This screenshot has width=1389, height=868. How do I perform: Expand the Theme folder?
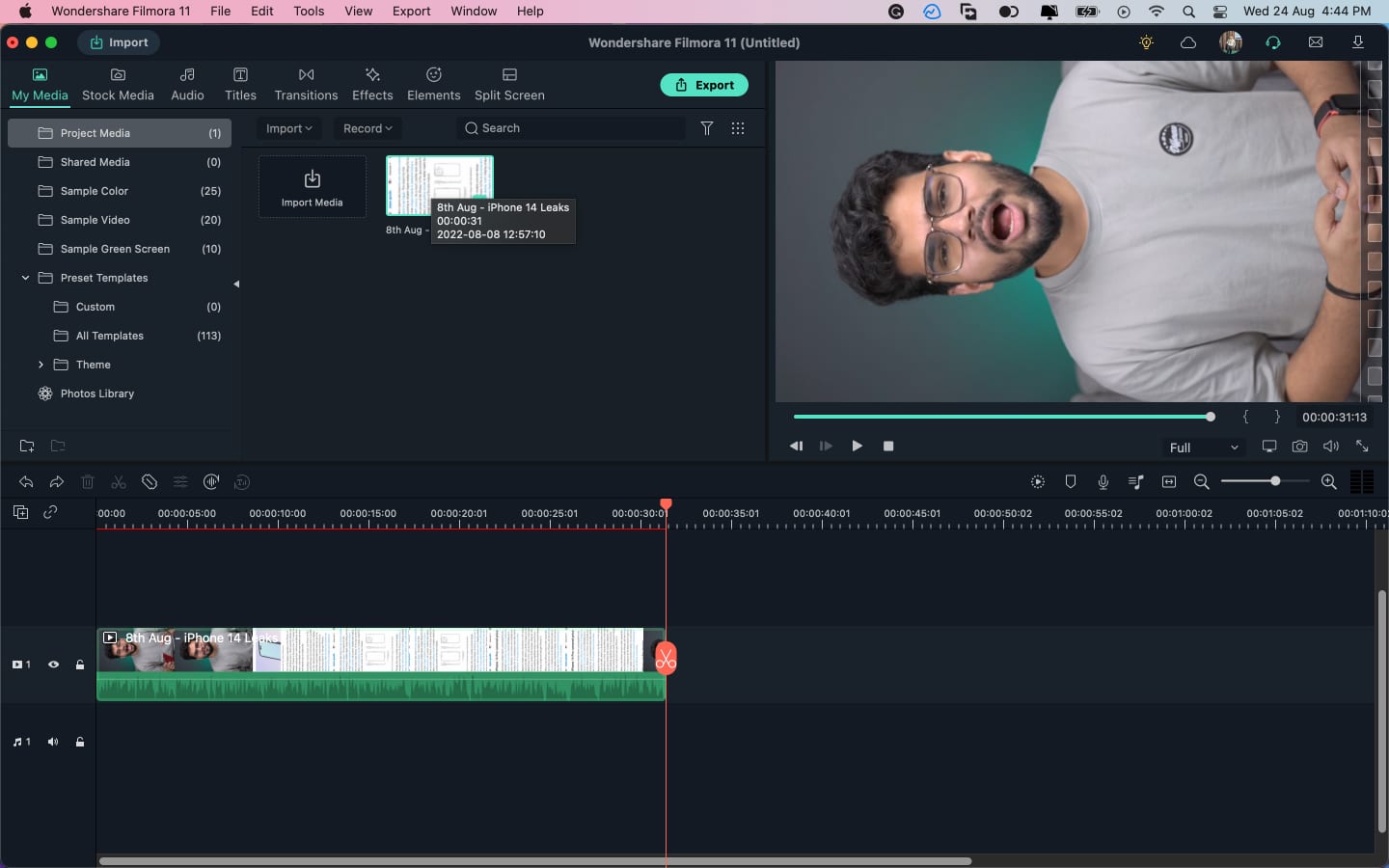[x=41, y=365]
